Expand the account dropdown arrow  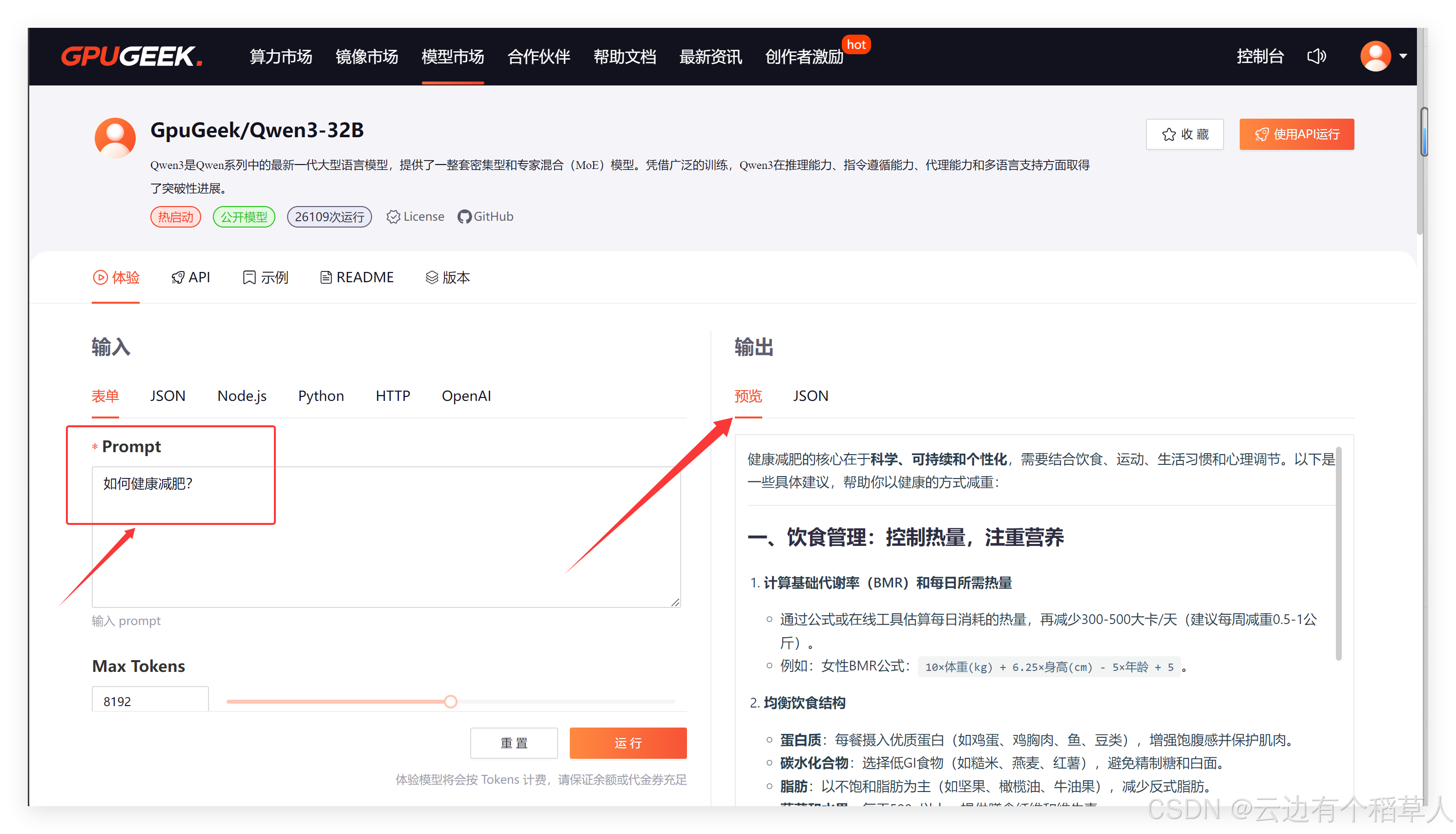[1403, 56]
